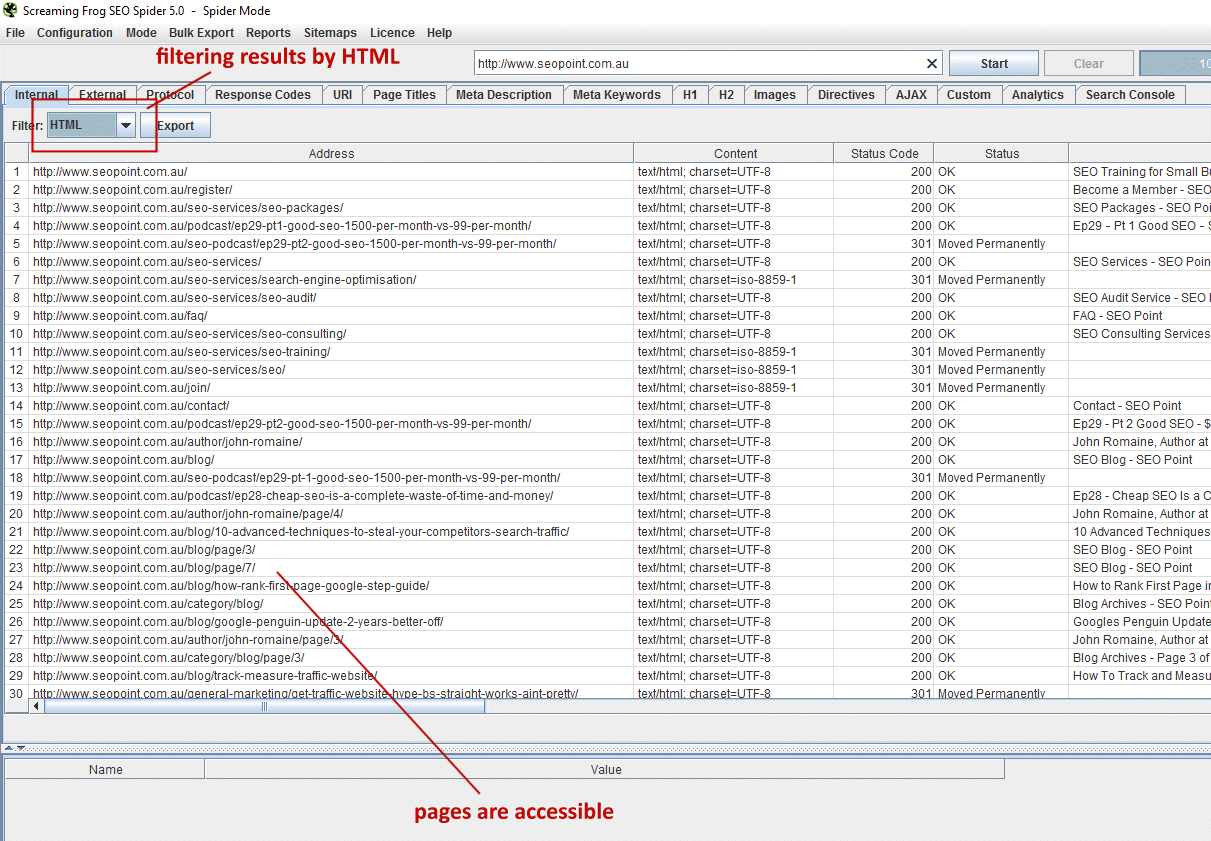This screenshot has width=1211, height=841.
Task: Click the Value column header in lower pane
Action: pyautogui.click(x=606, y=769)
